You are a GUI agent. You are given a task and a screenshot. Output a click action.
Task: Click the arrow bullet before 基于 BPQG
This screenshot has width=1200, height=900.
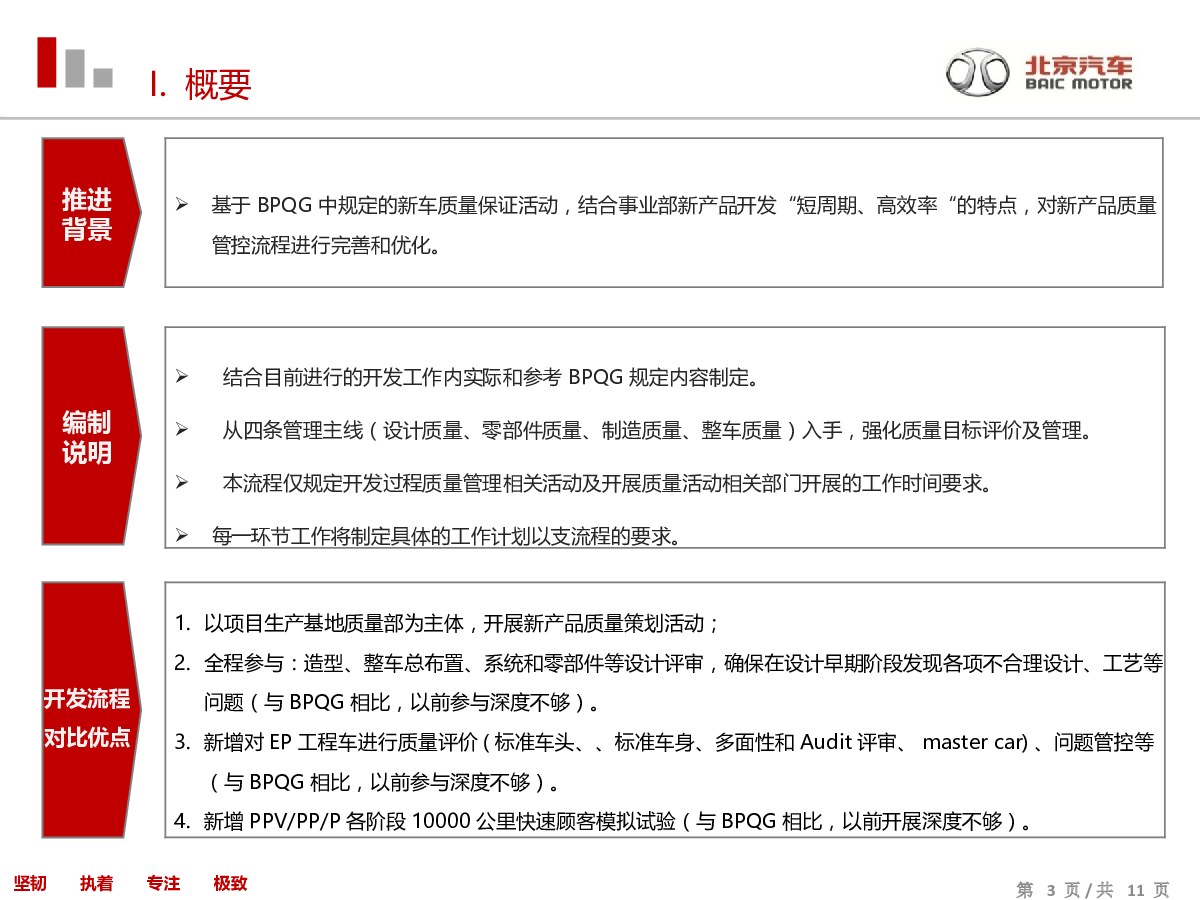click(182, 205)
